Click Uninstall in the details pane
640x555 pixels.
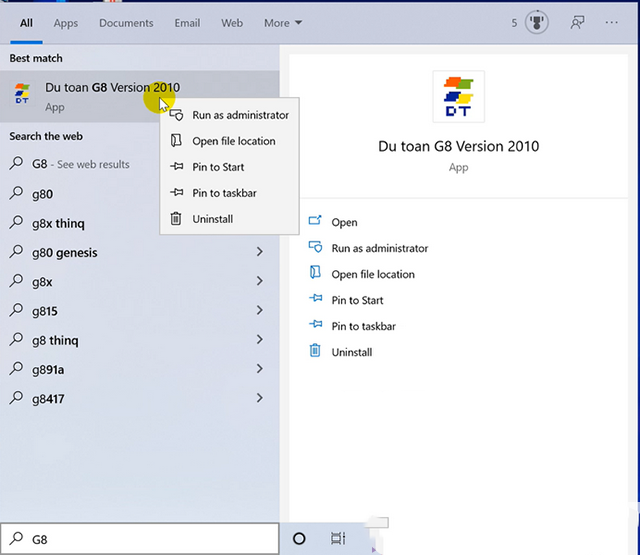(351, 352)
